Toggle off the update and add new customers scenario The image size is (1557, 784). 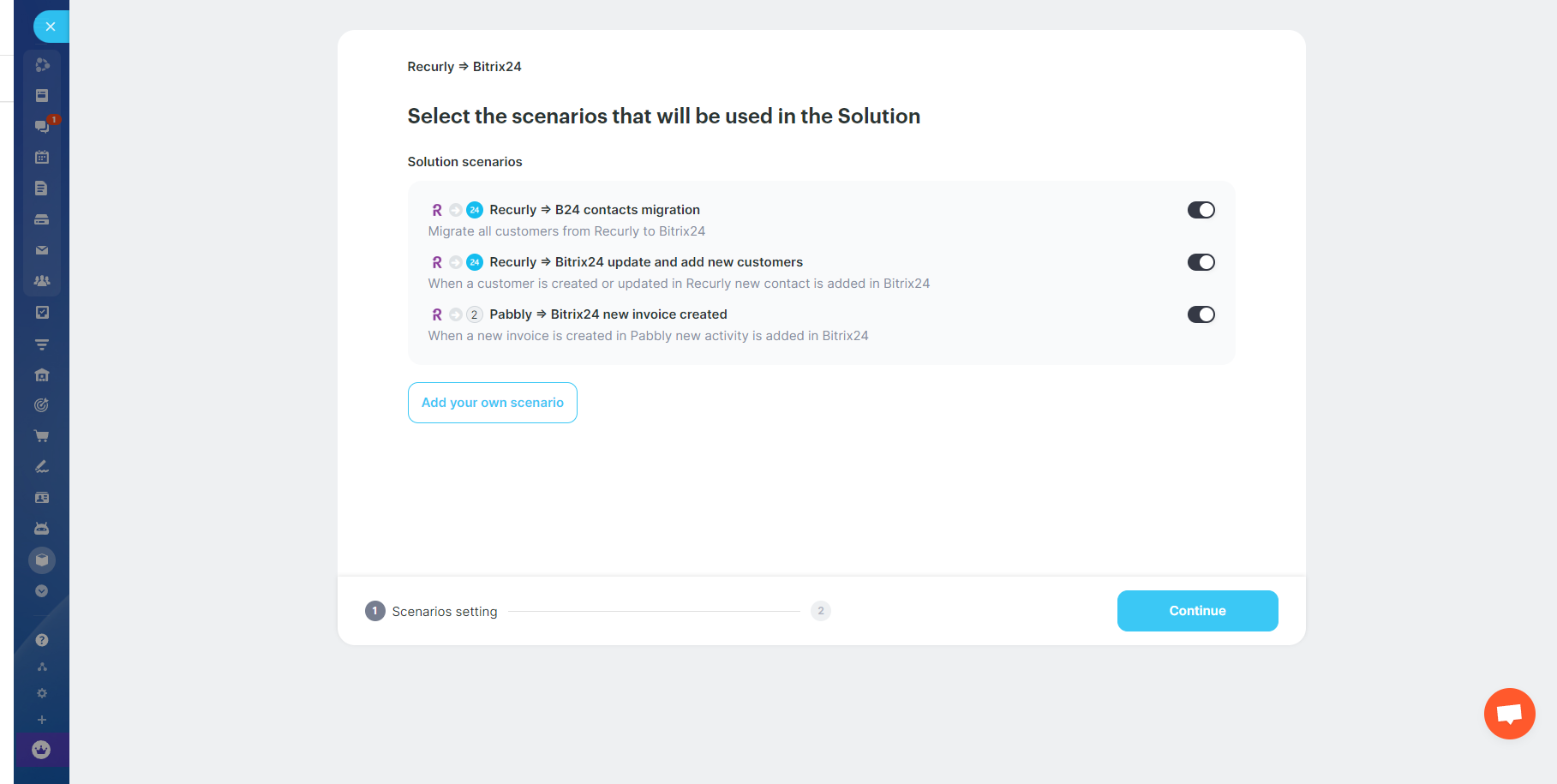1201,262
